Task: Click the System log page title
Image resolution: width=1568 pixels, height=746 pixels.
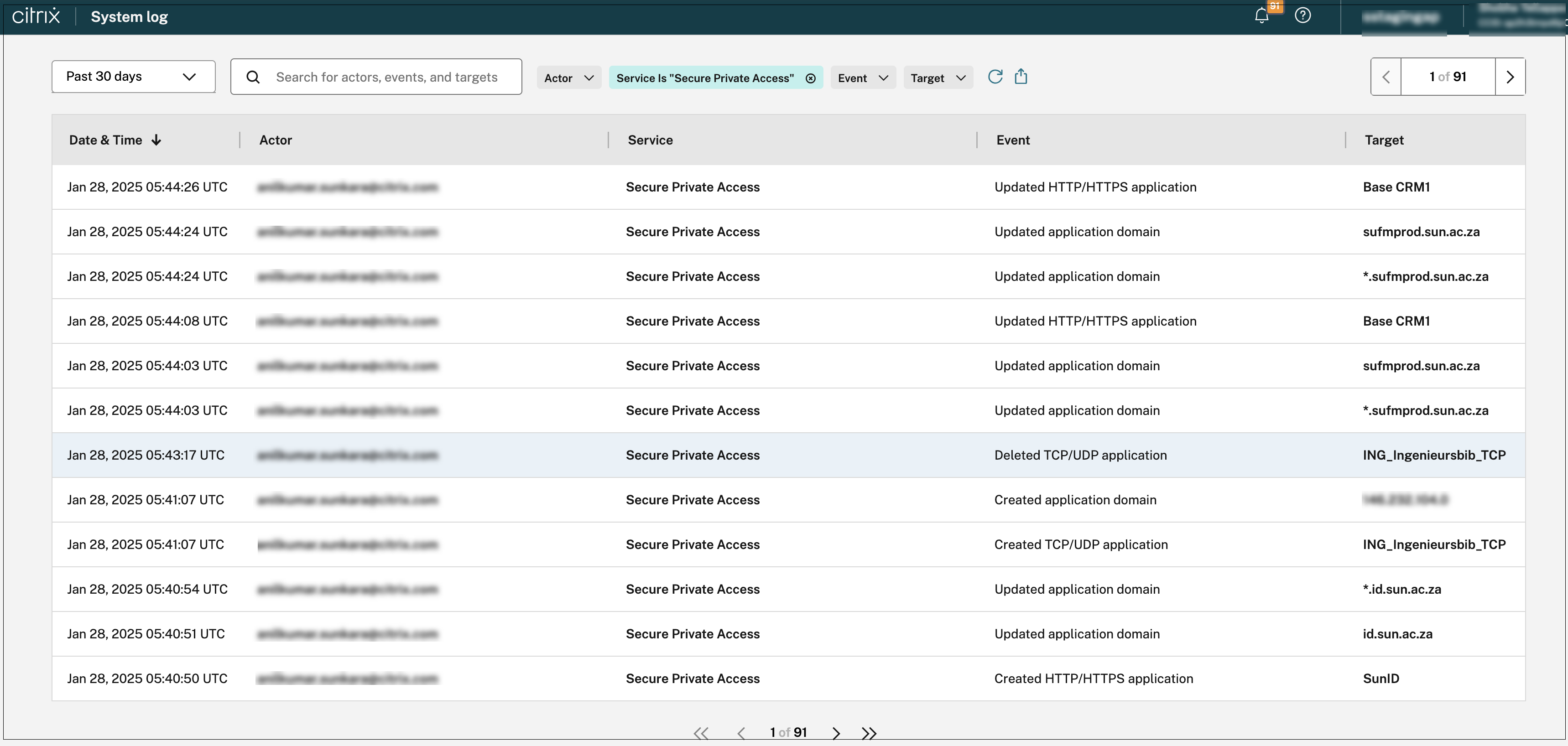Action: [129, 16]
